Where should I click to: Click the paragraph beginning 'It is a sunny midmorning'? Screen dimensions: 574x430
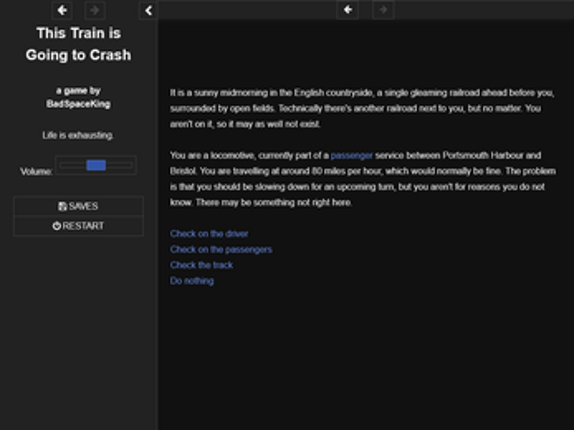coord(362,108)
